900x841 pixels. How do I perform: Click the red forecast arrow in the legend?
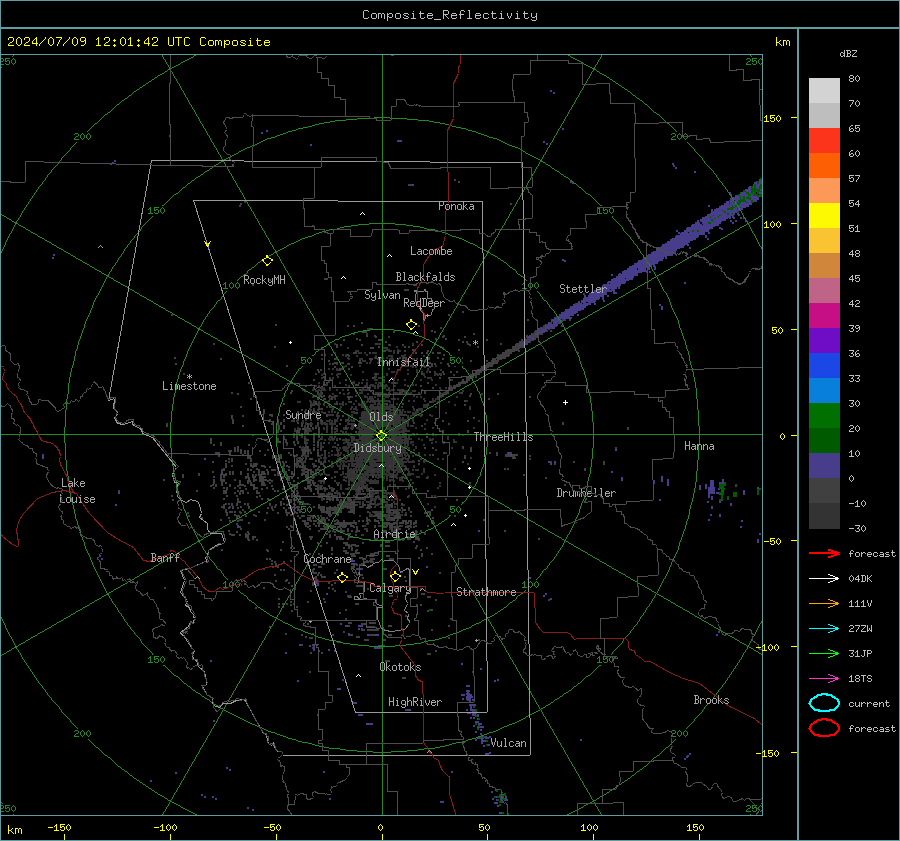(824, 553)
